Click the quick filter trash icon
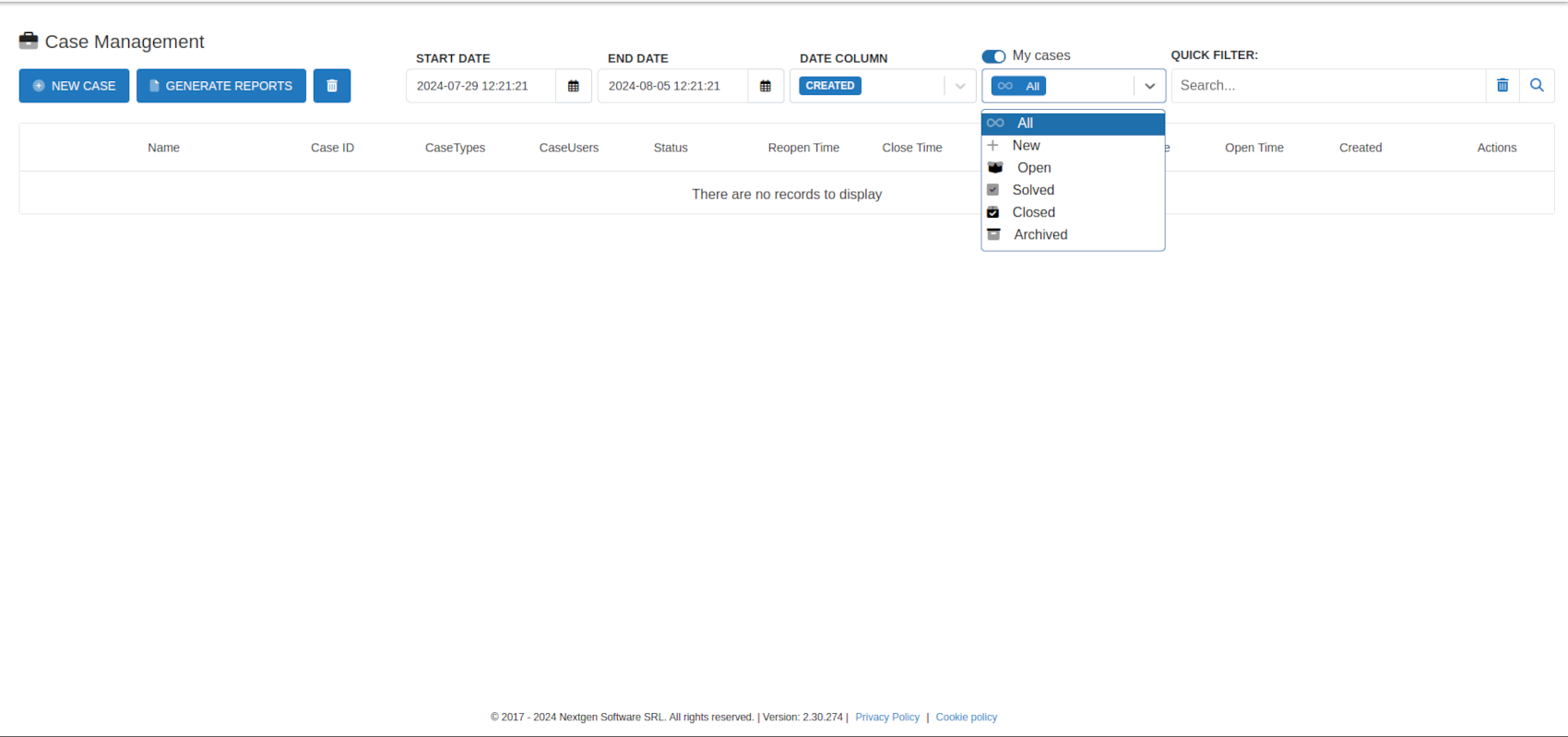Viewport: 1568px width, 737px height. point(1503,85)
